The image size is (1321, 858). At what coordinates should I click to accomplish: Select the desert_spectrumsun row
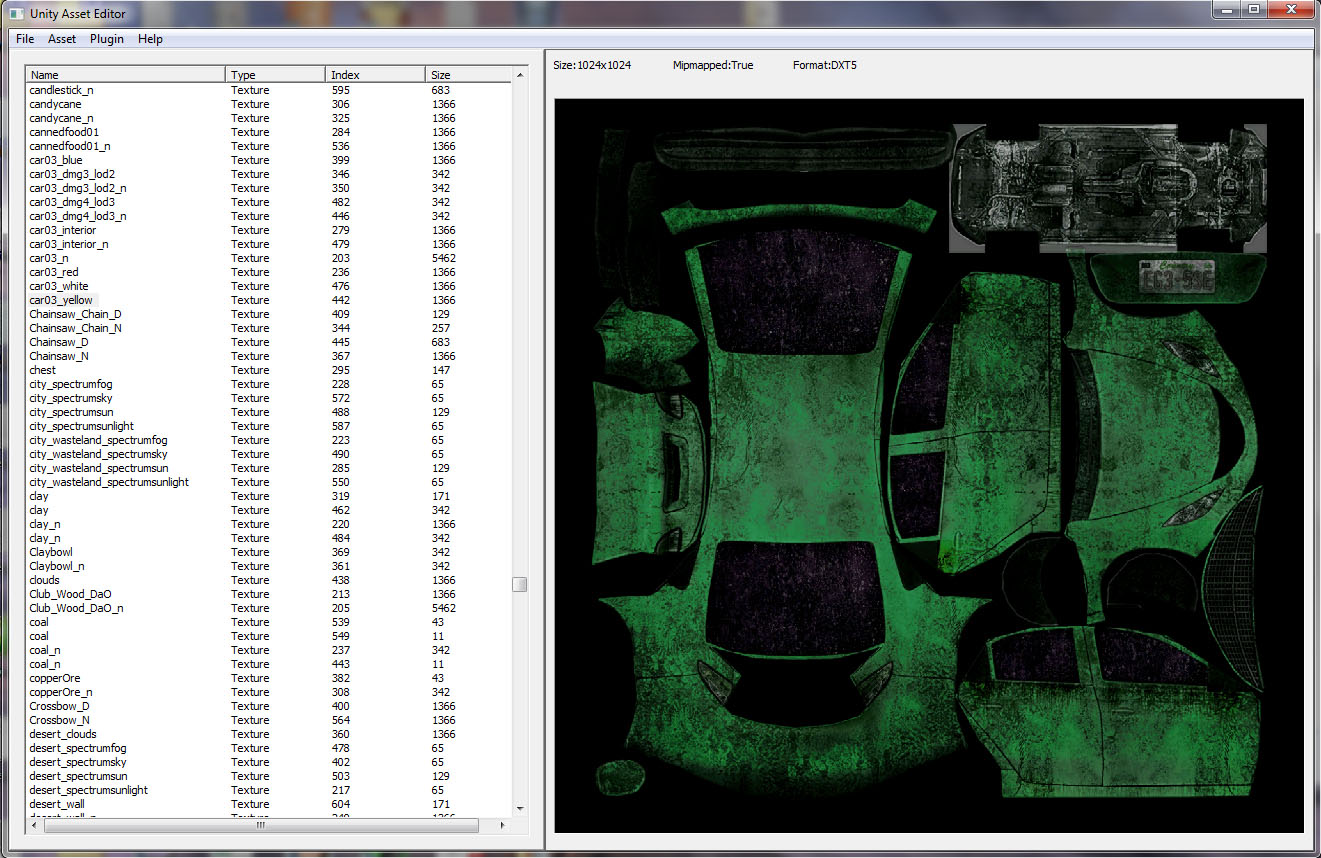tap(268, 776)
